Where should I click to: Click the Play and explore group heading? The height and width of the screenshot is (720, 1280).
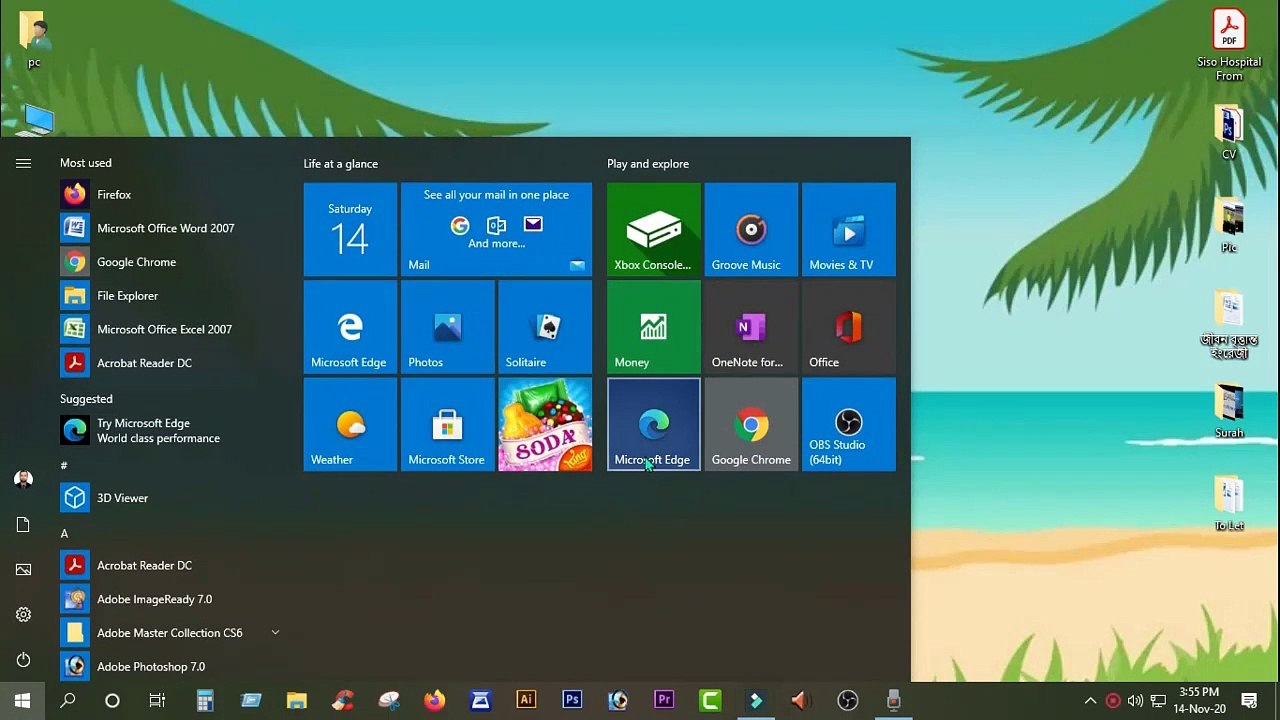648,164
